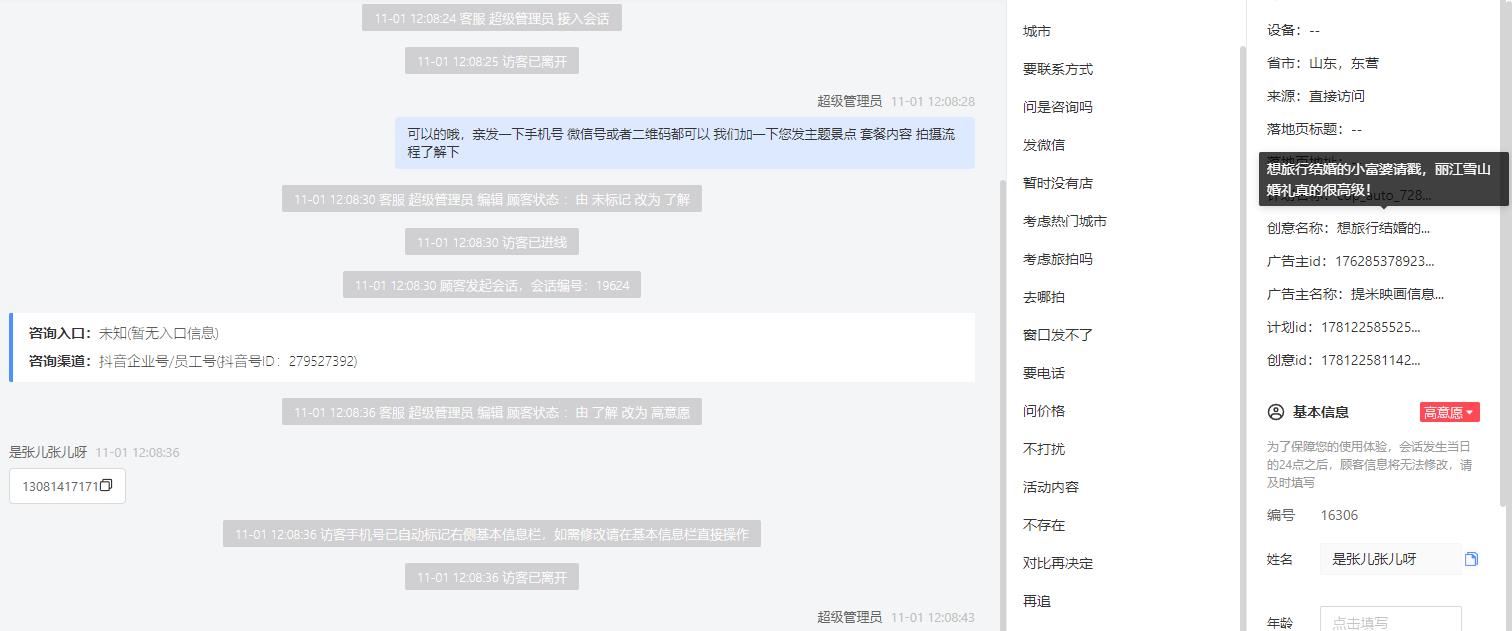Select the 要联系方式 quick reply
The height and width of the screenshot is (631, 1512).
tap(1058, 69)
